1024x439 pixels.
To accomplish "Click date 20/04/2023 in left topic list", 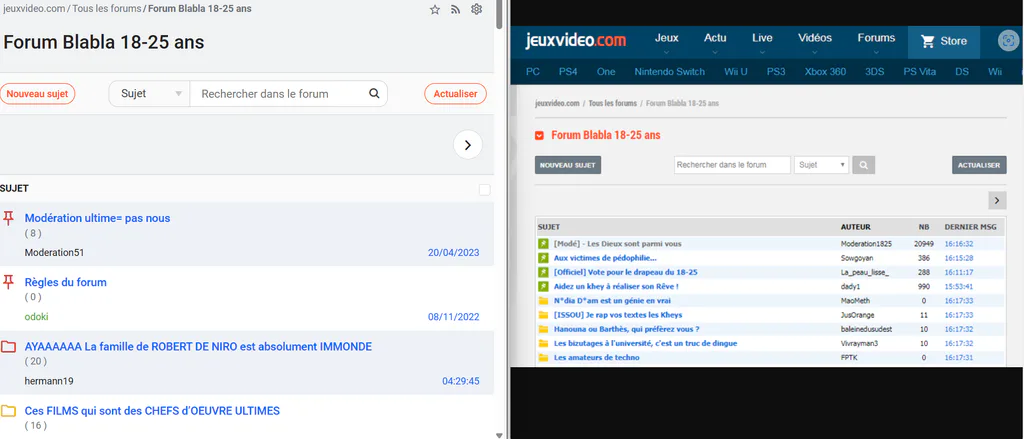I will pos(453,252).
